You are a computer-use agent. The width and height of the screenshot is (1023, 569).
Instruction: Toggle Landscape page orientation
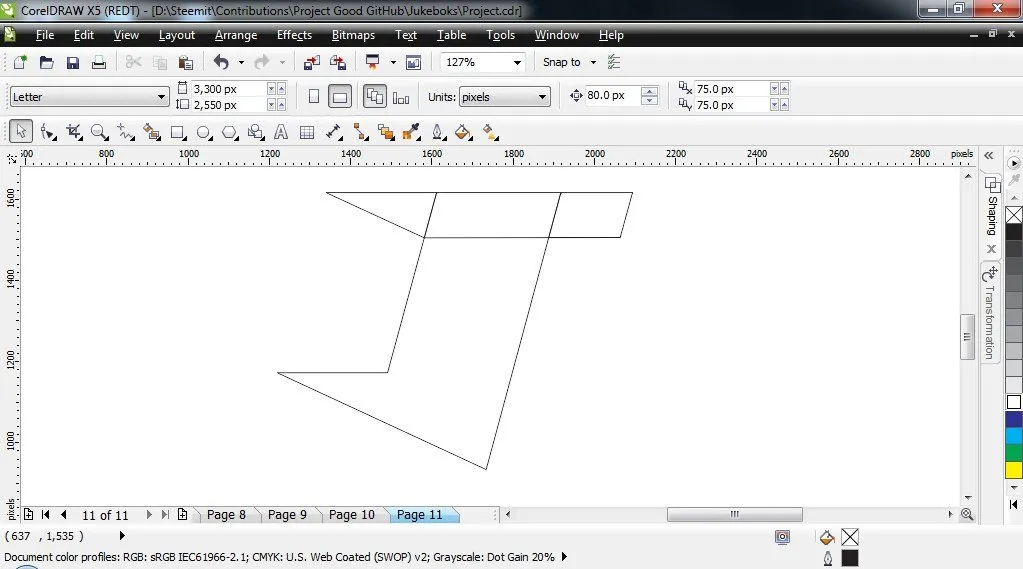tap(340, 97)
